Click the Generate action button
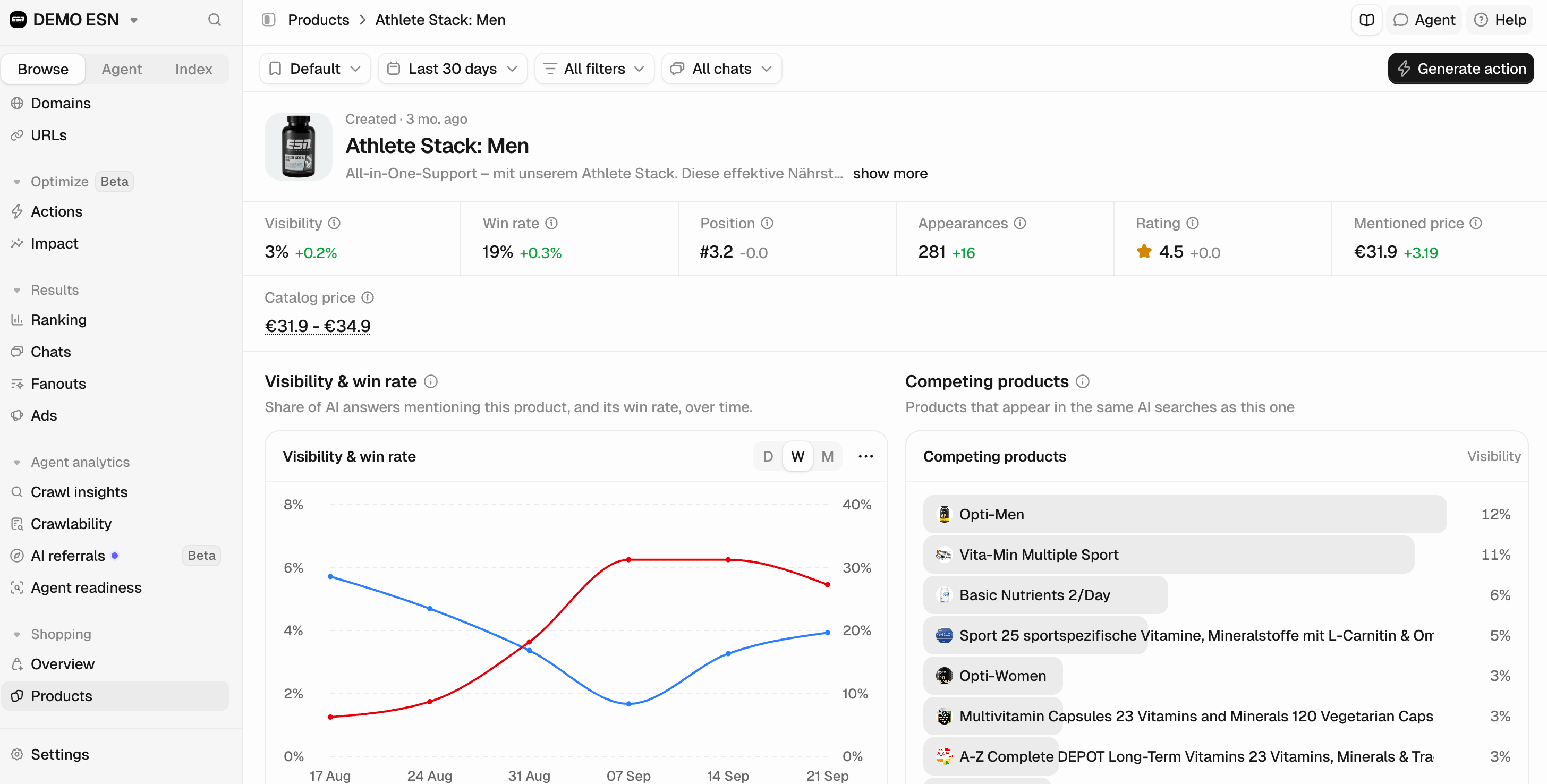 [x=1460, y=69]
